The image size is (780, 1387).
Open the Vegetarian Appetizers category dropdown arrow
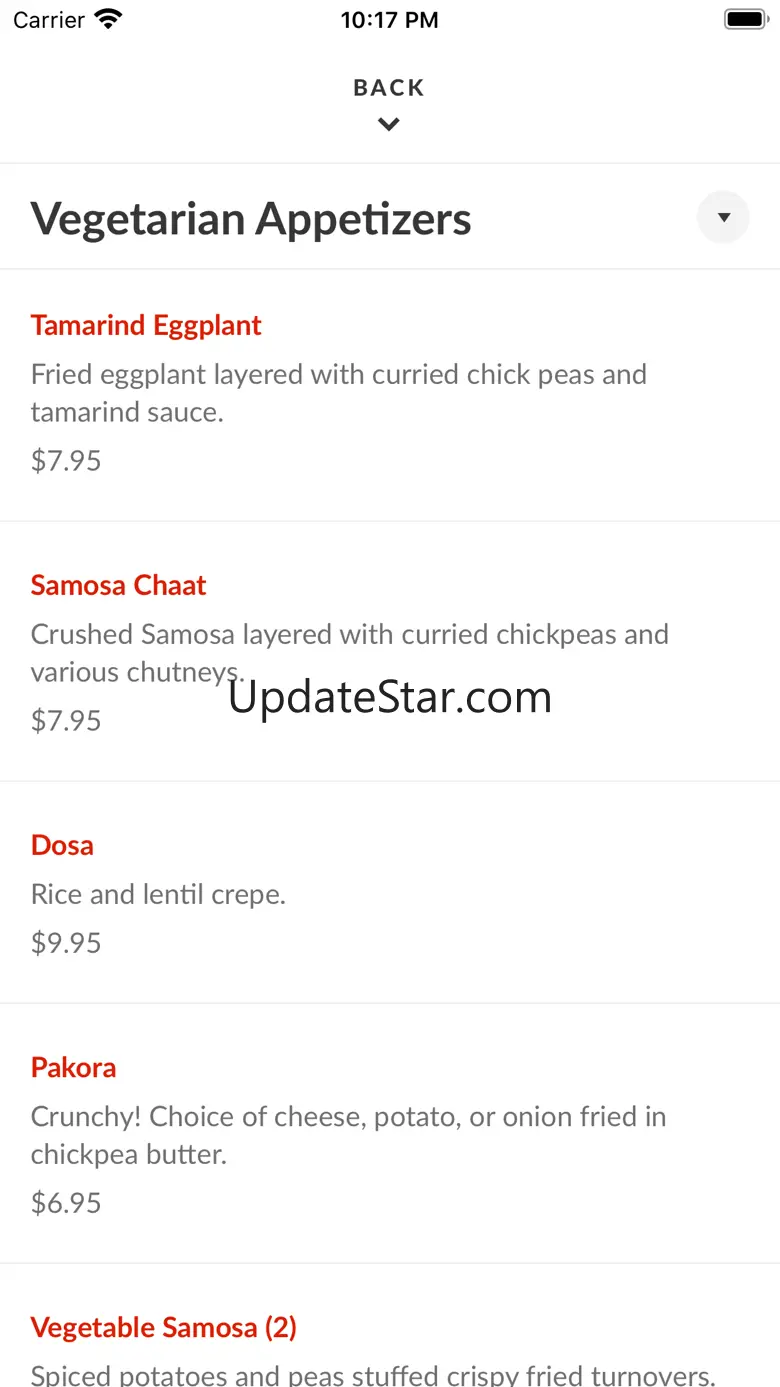723,217
